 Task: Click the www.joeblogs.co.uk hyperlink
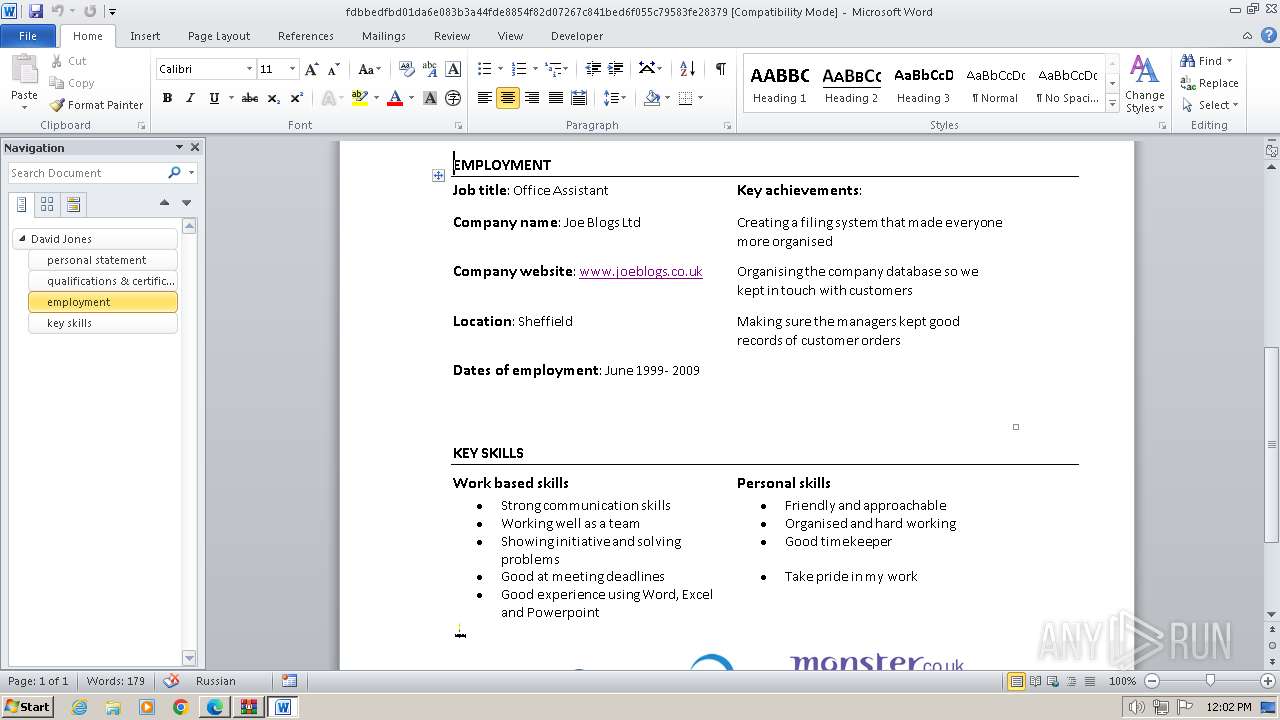tap(641, 271)
